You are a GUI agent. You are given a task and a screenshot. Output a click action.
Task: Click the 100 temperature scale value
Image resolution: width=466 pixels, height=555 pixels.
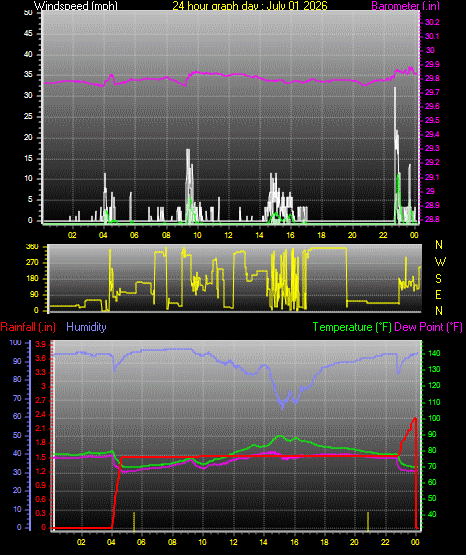tap(434, 418)
